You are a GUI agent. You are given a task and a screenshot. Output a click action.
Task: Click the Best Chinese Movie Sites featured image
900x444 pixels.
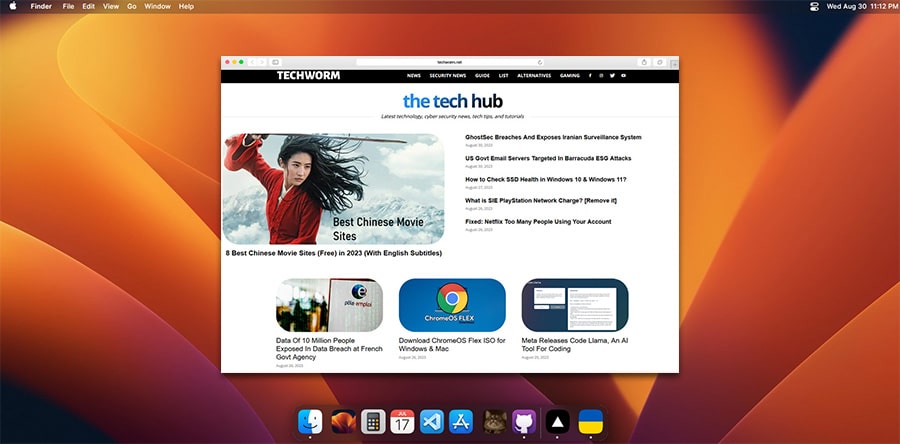tap(333, 189)
